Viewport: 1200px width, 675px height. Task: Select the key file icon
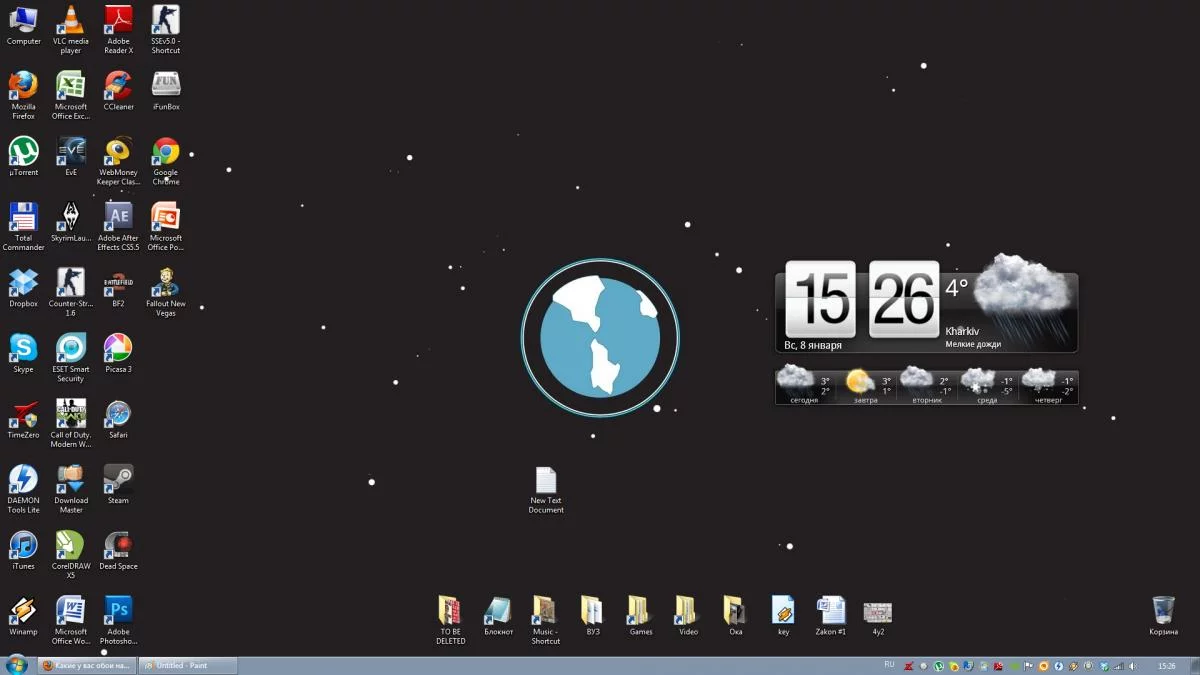pos(783,617)
